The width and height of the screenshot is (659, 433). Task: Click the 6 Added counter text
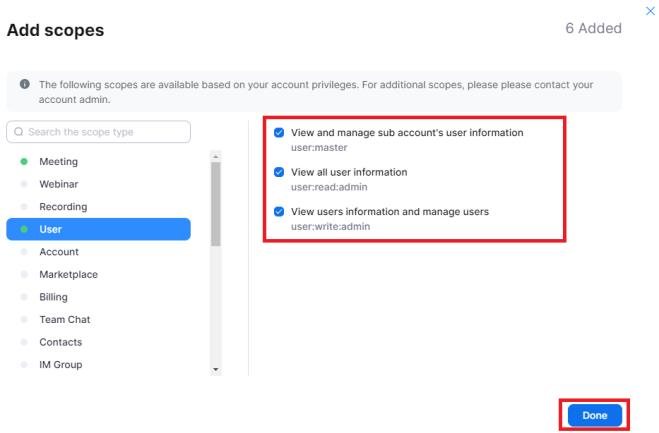[593, 28]
